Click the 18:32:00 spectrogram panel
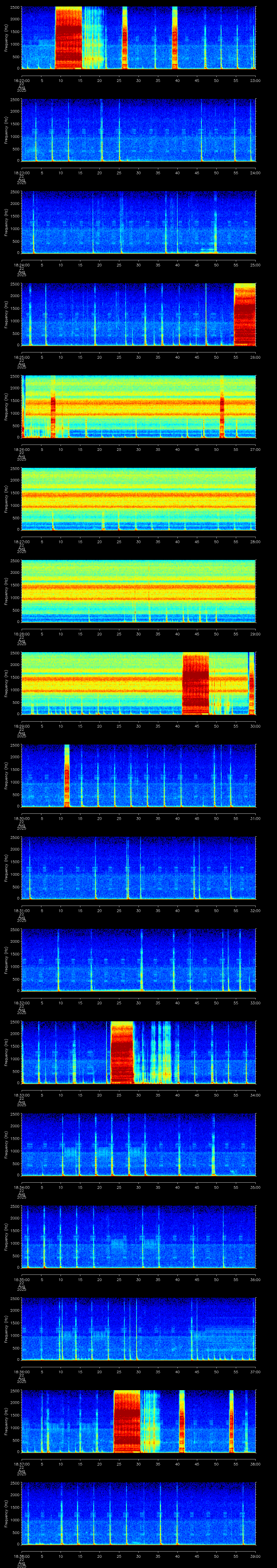 point(139,960)
